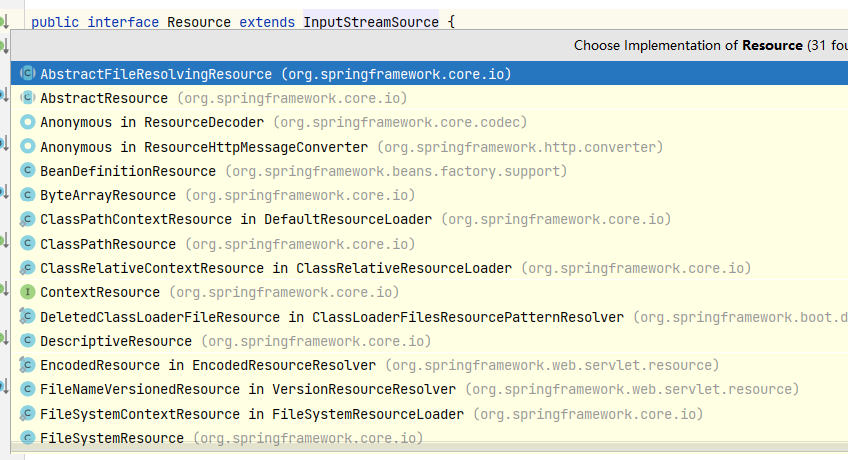Go to FileSystemResource implementation
The image size is (848, 460).
tap(429, 436)
